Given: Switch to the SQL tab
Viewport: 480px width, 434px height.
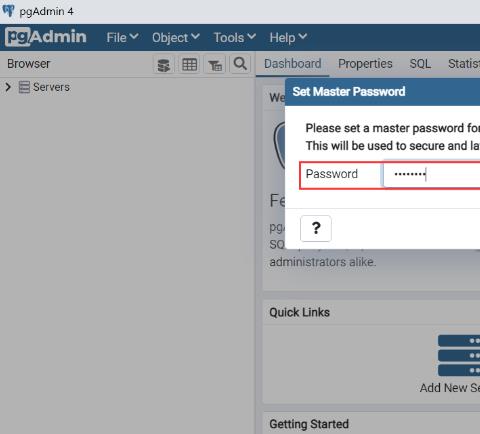Looking at the screenshot, I should [x=420, y=64].
